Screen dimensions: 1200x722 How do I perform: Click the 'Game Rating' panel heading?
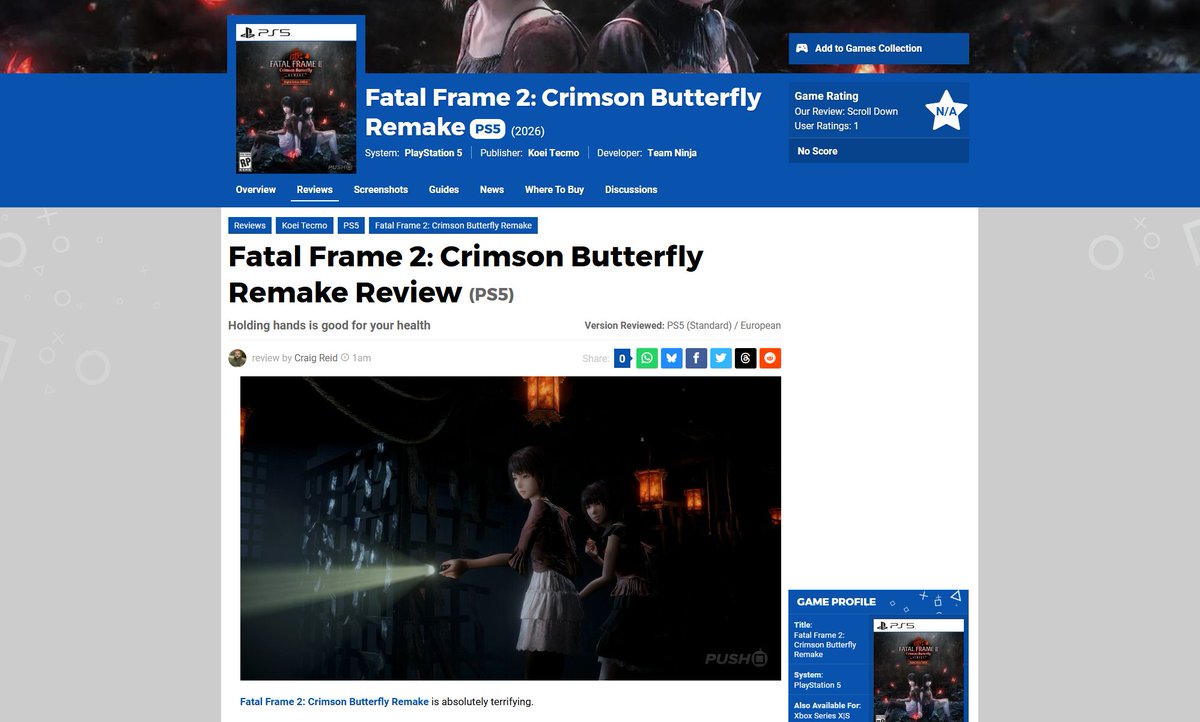tap(826, 97)
